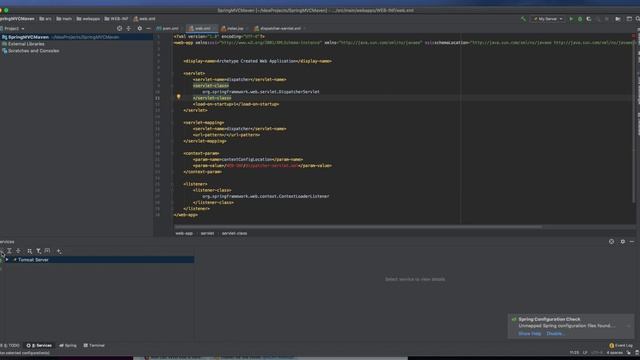Viewport: 640px width, 360px height.
Task: Open the My Server run configuration dropdown
Action: tap(548, 19)
